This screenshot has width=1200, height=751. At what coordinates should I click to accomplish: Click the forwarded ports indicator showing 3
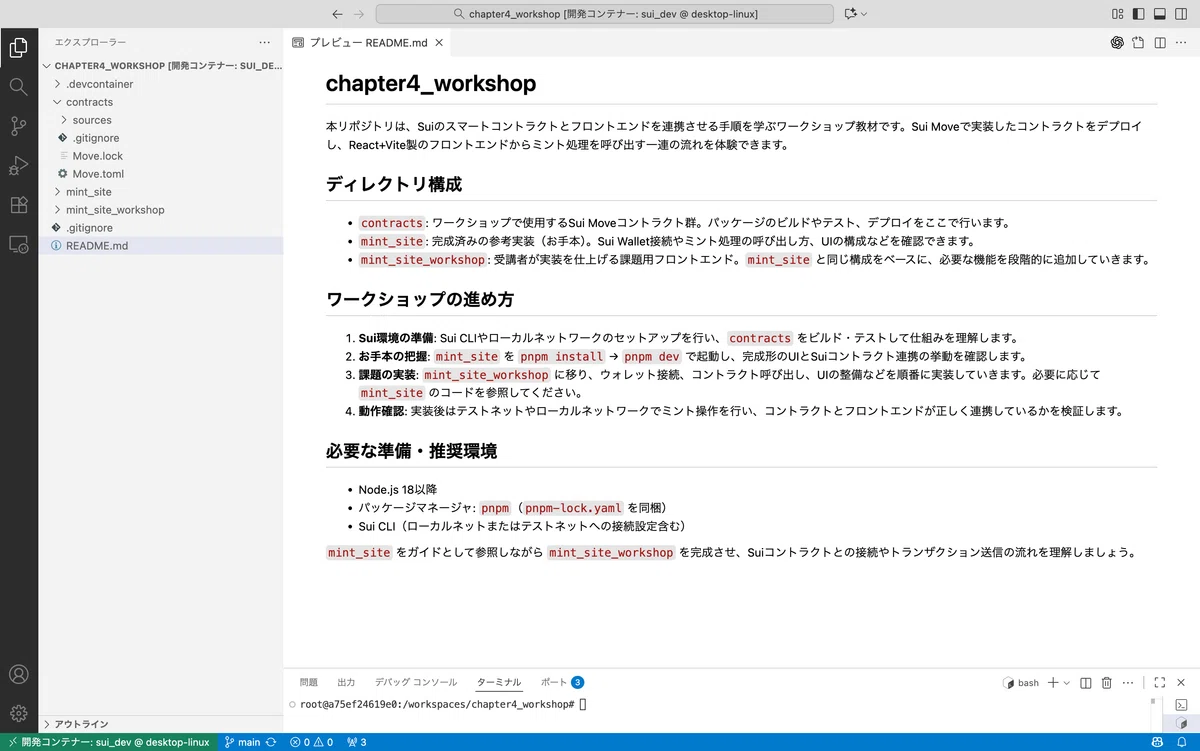point(356,742)
